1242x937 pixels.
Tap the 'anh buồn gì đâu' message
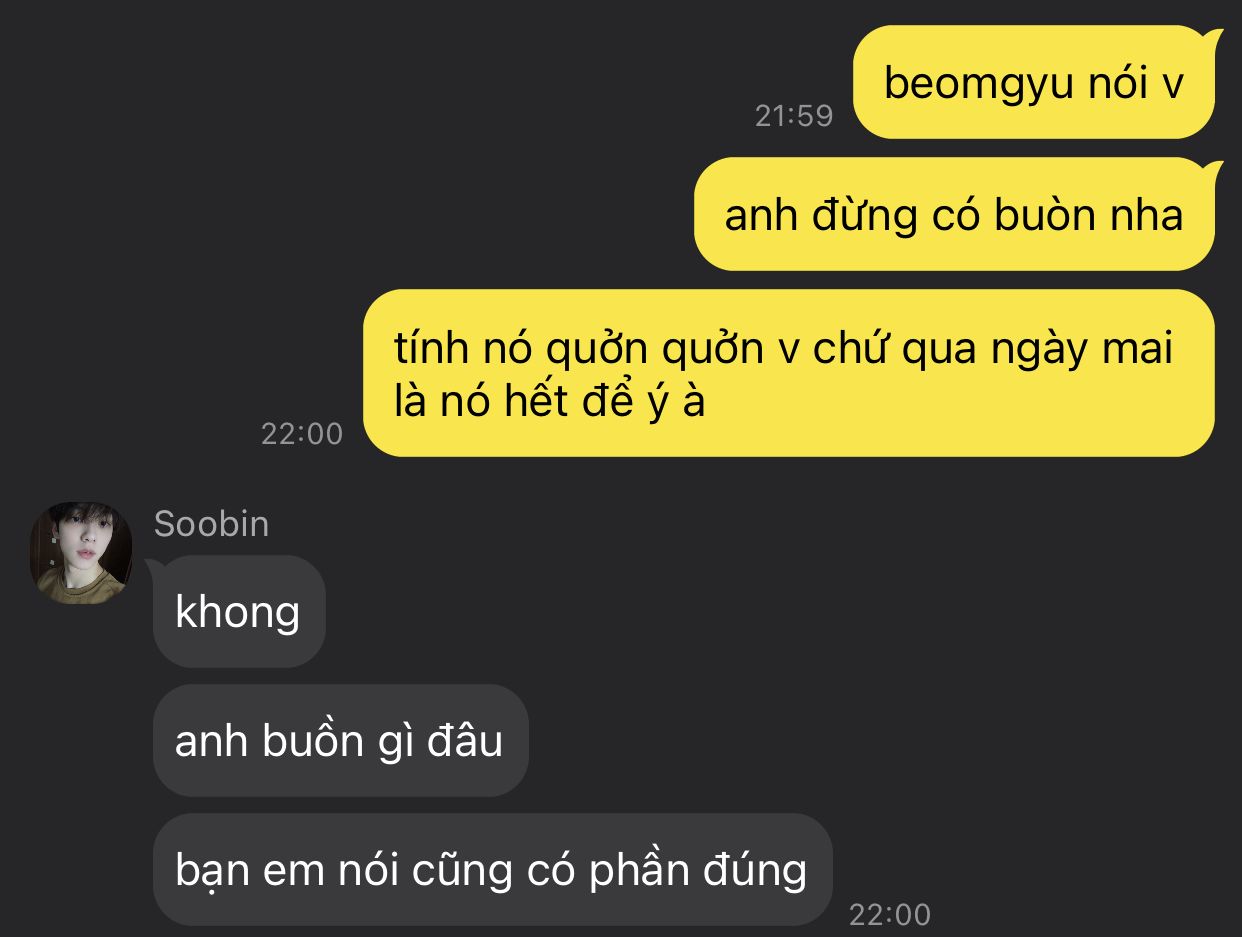339,741
